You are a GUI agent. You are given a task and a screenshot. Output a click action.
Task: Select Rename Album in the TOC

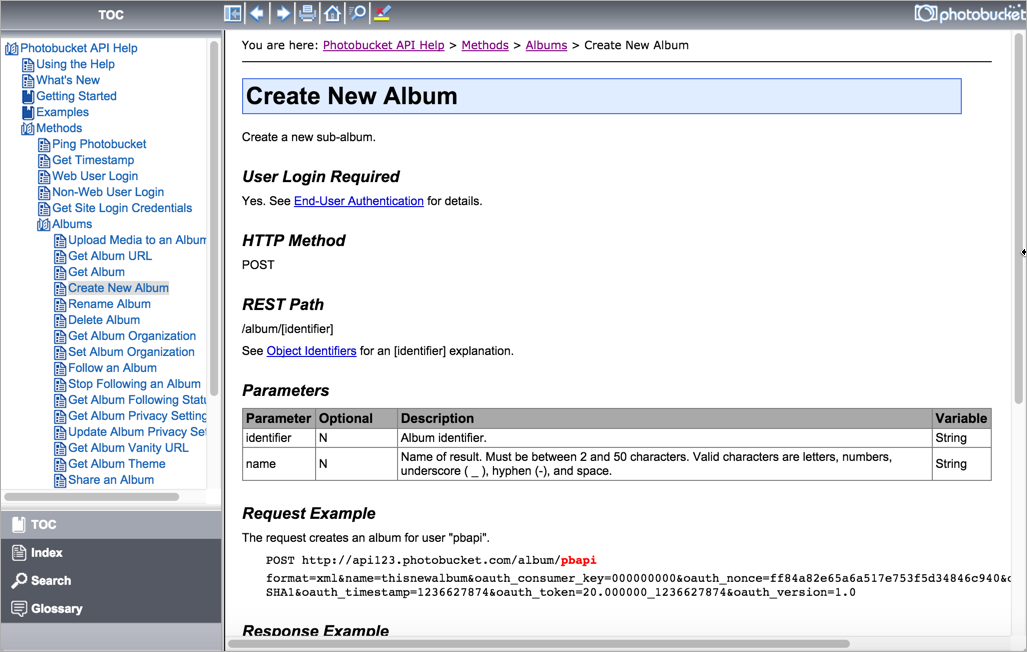pyautogui.click(x=109, y=304)
